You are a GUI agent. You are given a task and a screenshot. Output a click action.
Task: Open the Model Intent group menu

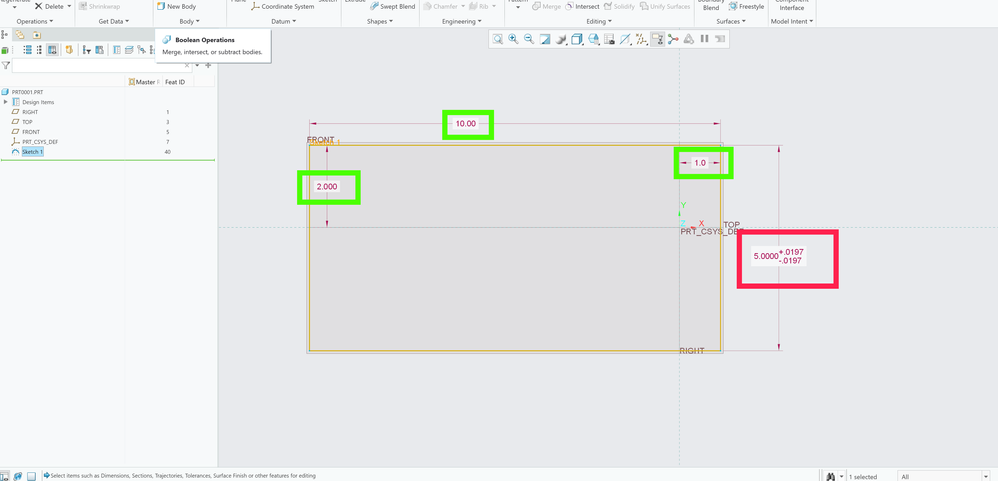(791, 21)
